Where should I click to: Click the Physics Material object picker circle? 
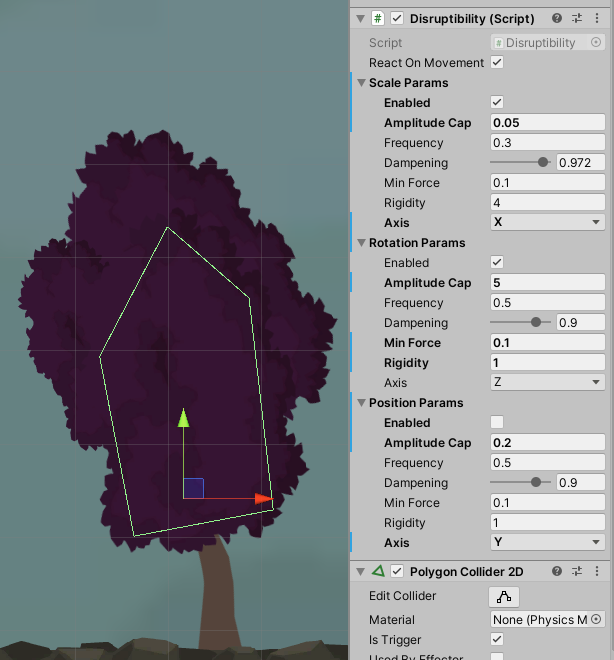click(x=597, y=620)
